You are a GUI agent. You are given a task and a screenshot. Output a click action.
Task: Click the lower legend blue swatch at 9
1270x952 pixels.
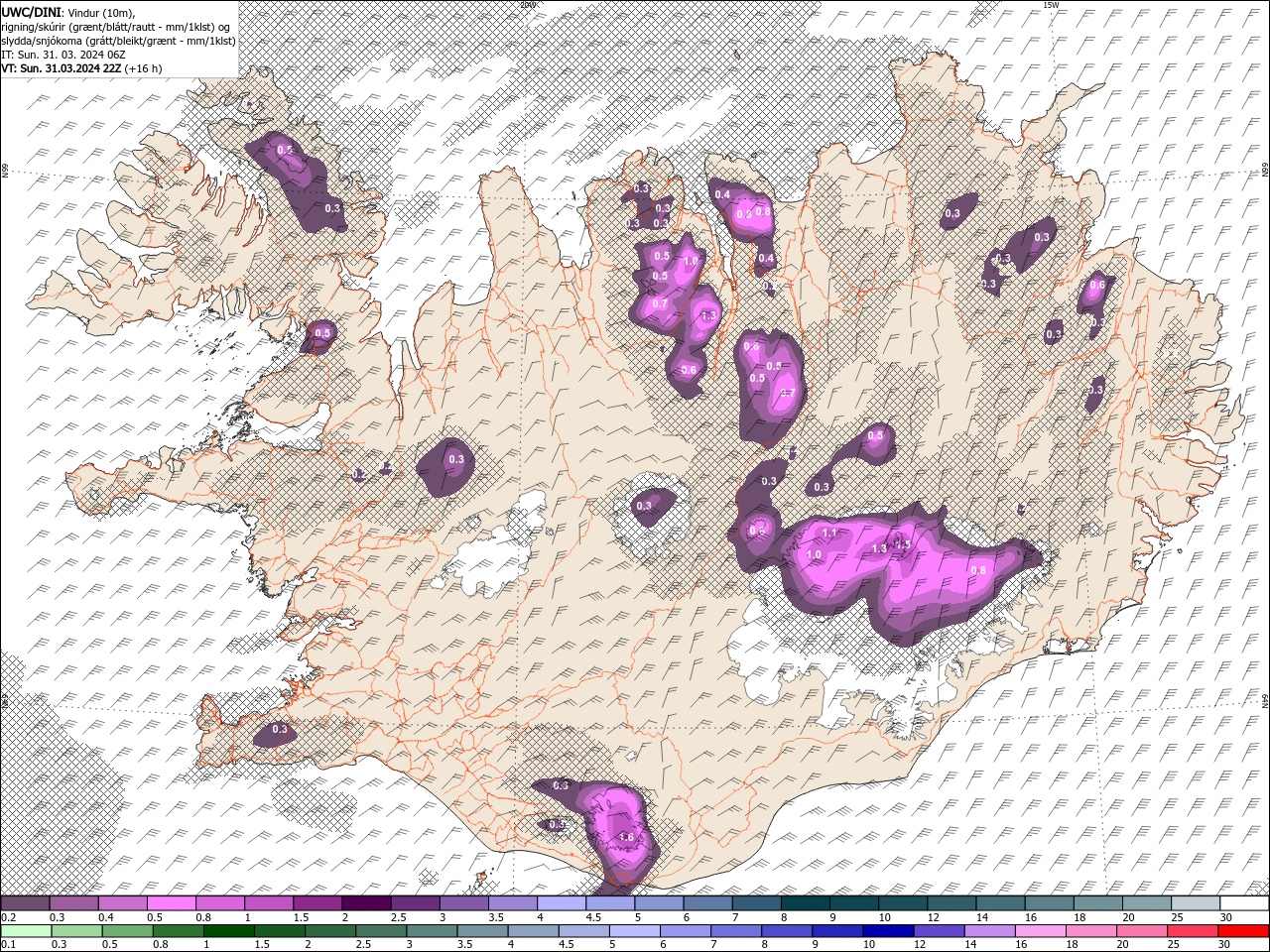(x=837, y=931)
